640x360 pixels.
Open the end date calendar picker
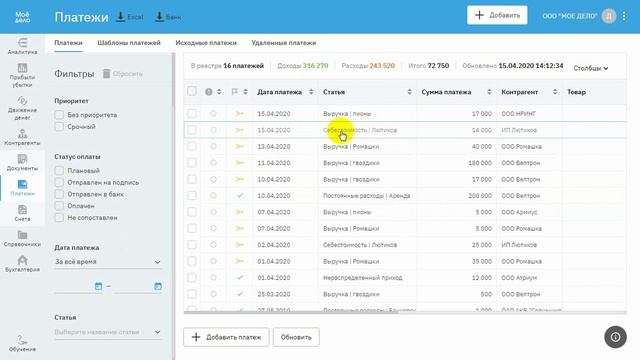coord(158,286)
